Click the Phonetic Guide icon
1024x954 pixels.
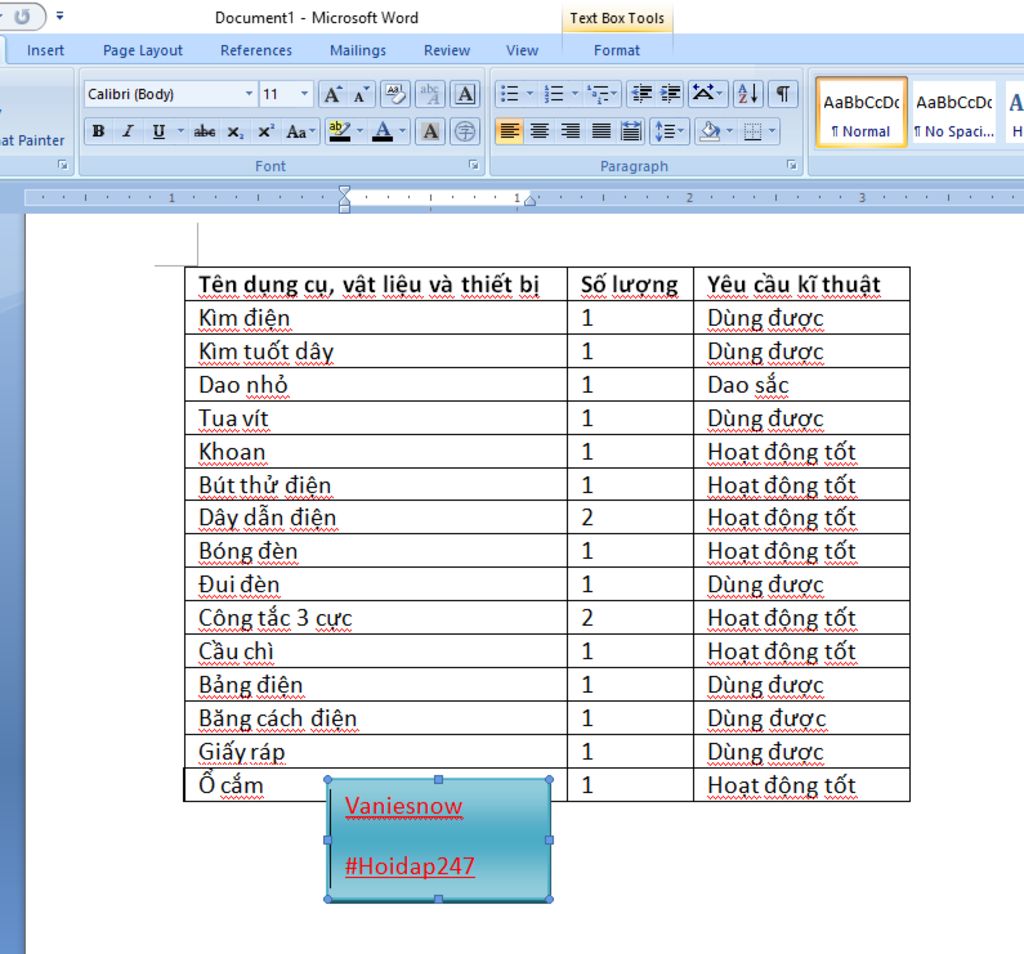coord(430,94)
